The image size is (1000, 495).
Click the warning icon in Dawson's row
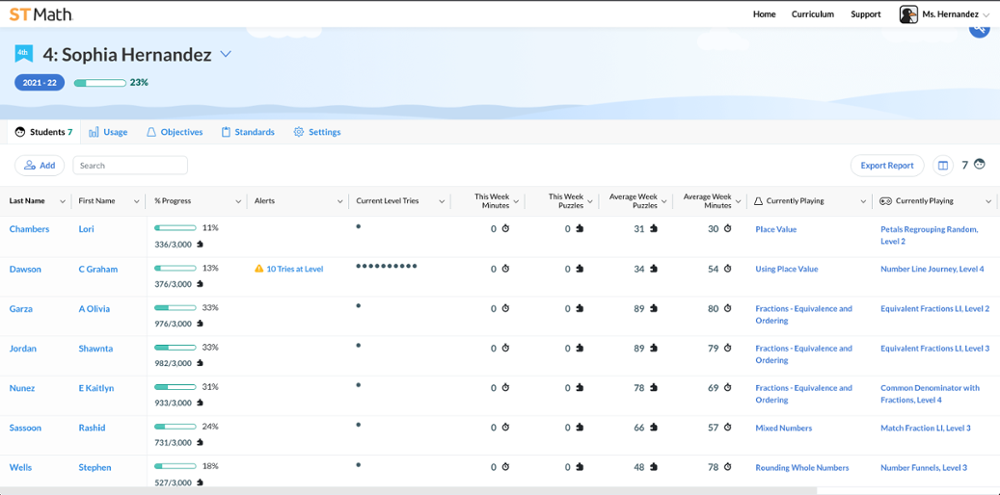pyautogui.click(x=259, y=269)
